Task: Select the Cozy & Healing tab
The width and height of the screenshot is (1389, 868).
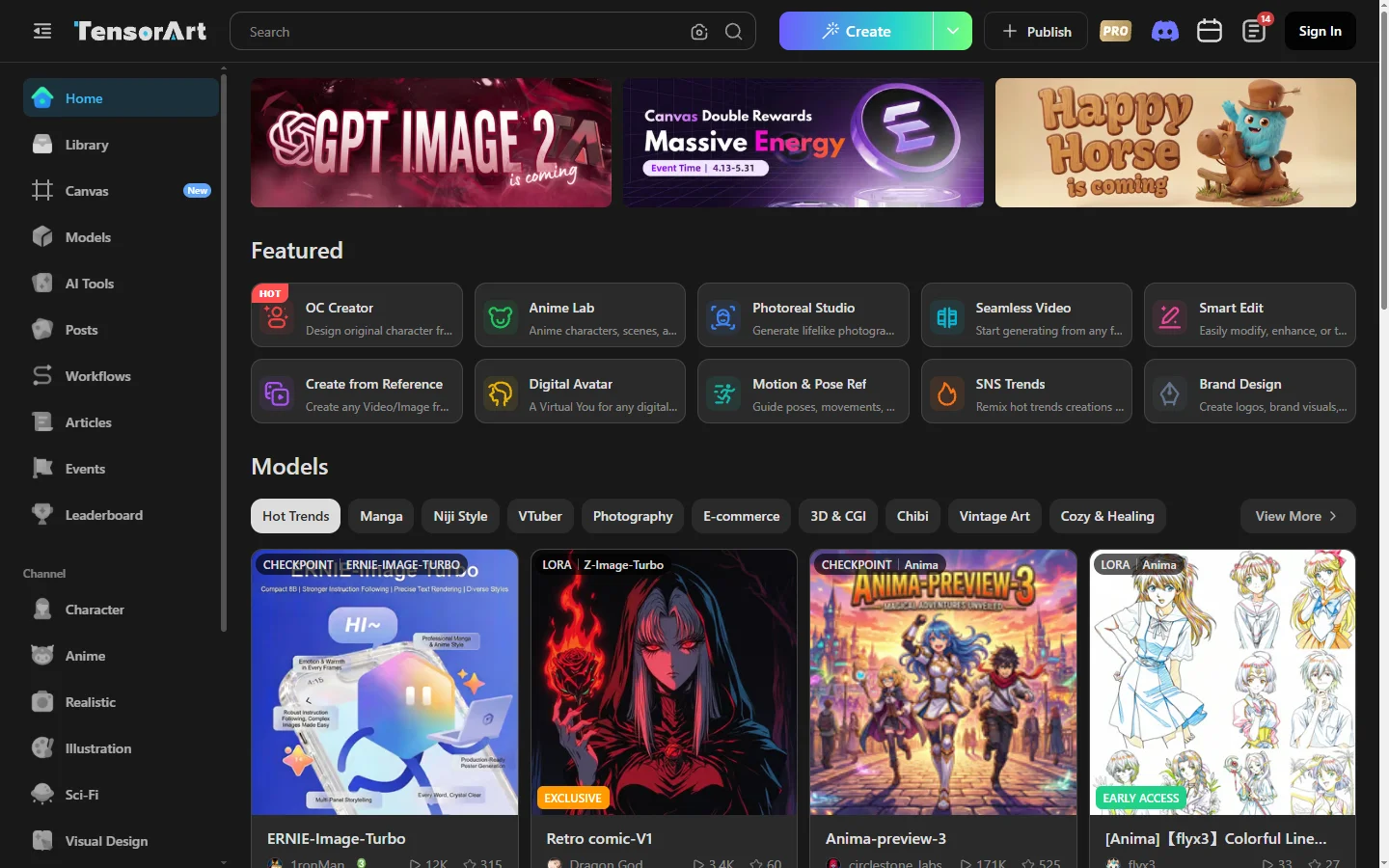Action: (1107, 516)
